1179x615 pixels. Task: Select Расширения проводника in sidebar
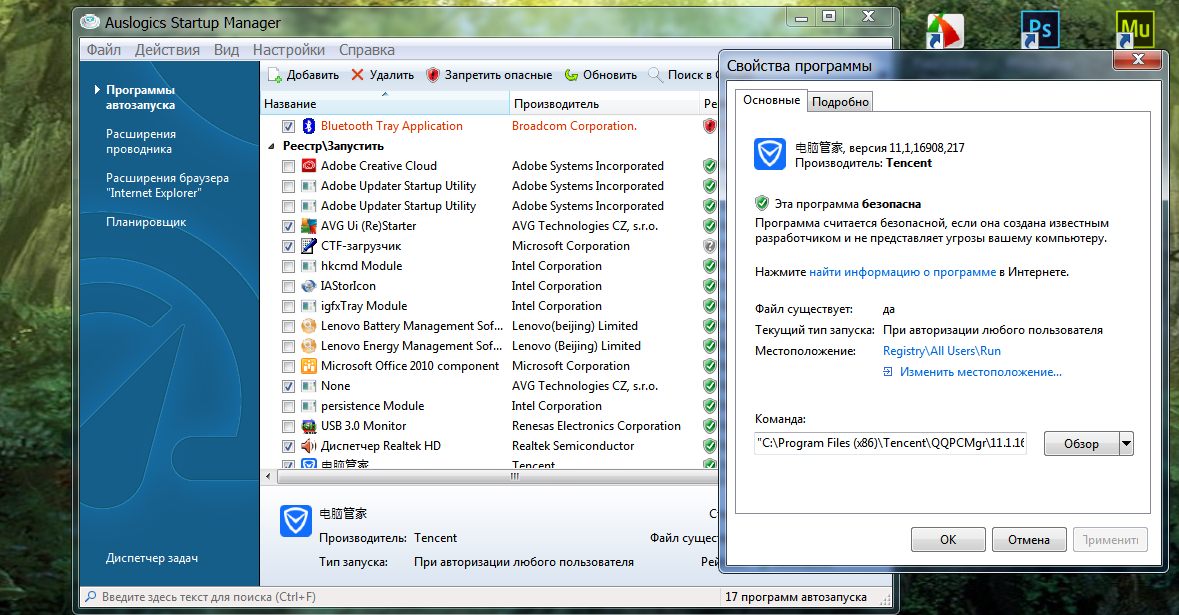141,141
